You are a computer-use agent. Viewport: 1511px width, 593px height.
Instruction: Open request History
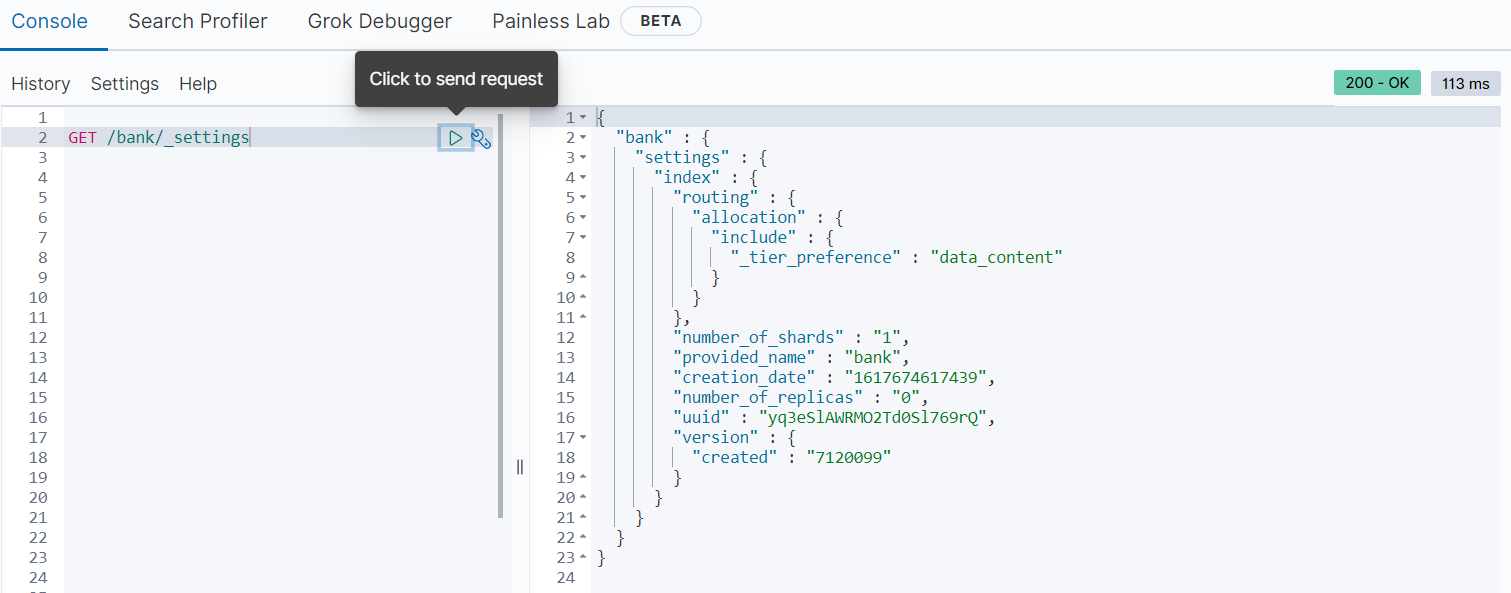pyautogui.click(x=41, y=84)
